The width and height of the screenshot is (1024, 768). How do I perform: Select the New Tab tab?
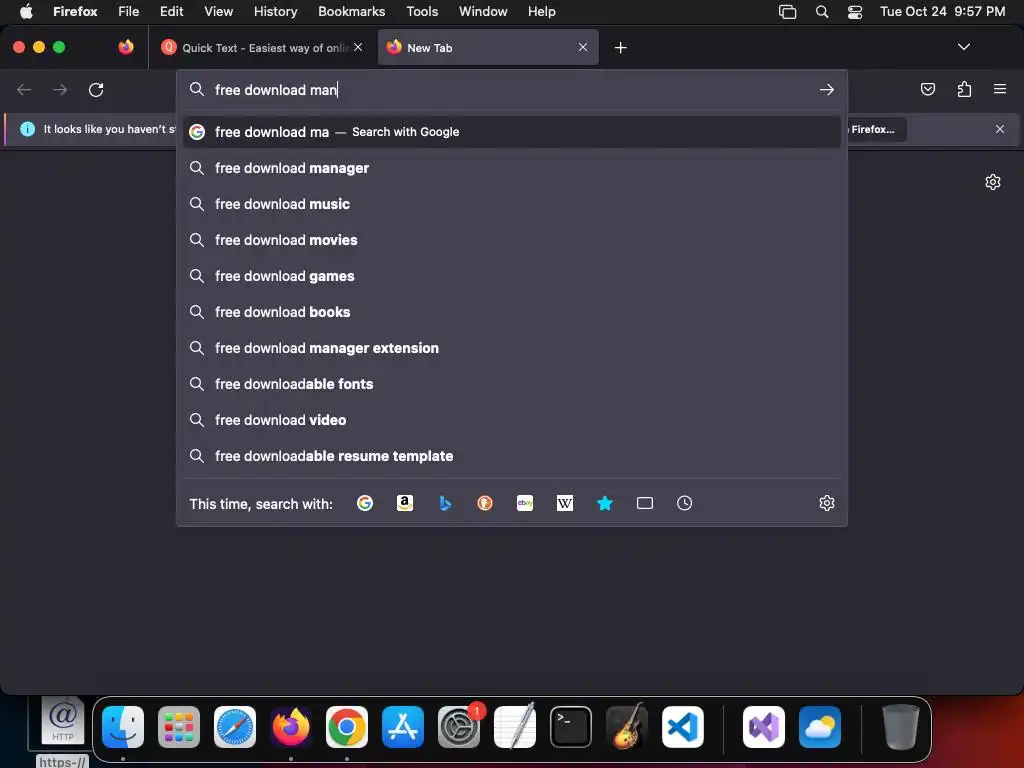pyautogui.click(x=488, y=47)
